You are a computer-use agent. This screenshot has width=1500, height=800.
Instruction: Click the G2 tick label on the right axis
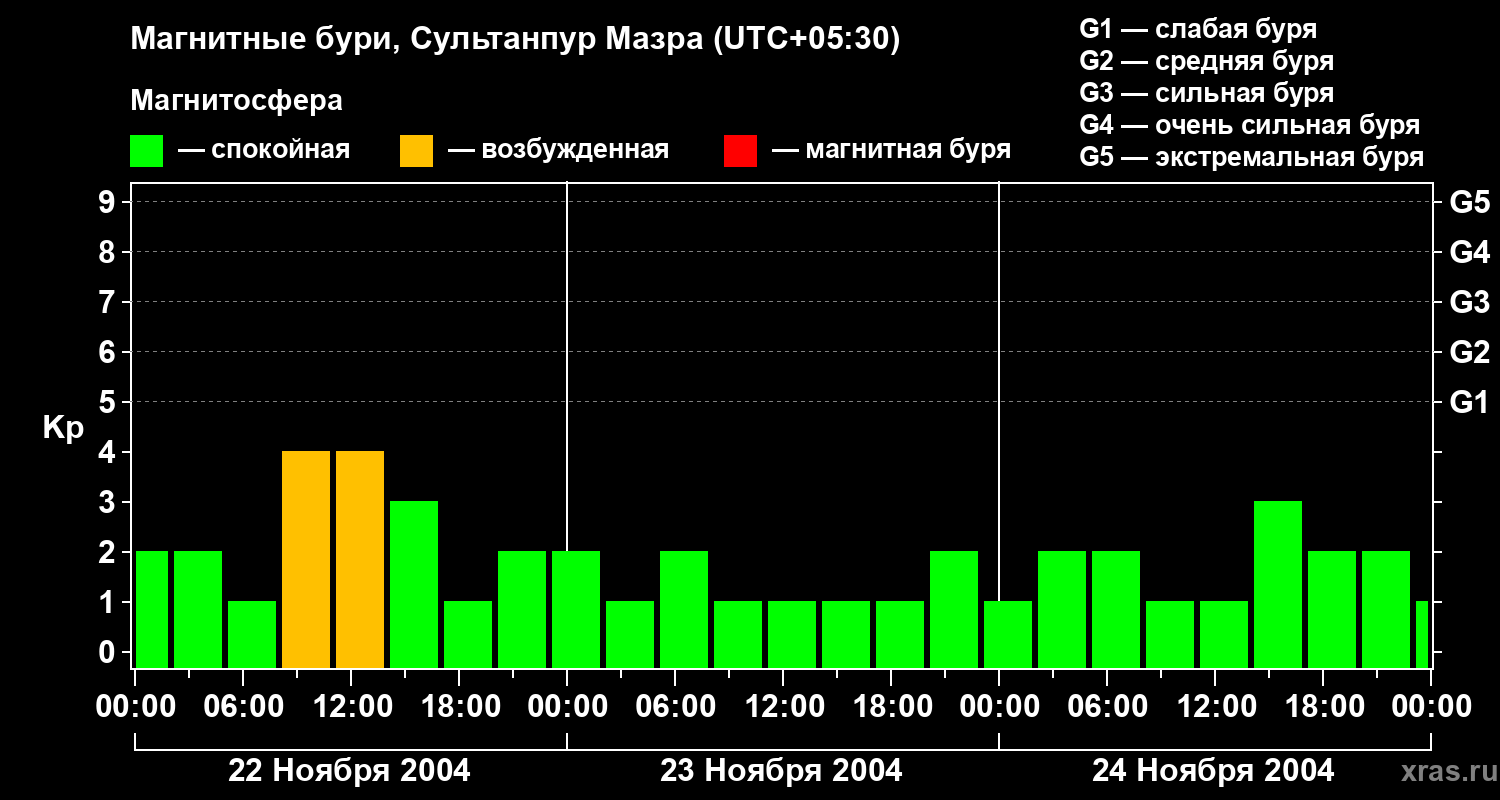click(1470, 352)
